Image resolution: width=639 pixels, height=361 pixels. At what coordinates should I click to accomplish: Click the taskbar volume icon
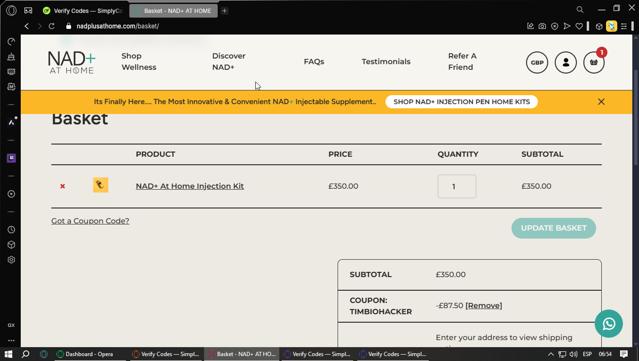(573, 354)
